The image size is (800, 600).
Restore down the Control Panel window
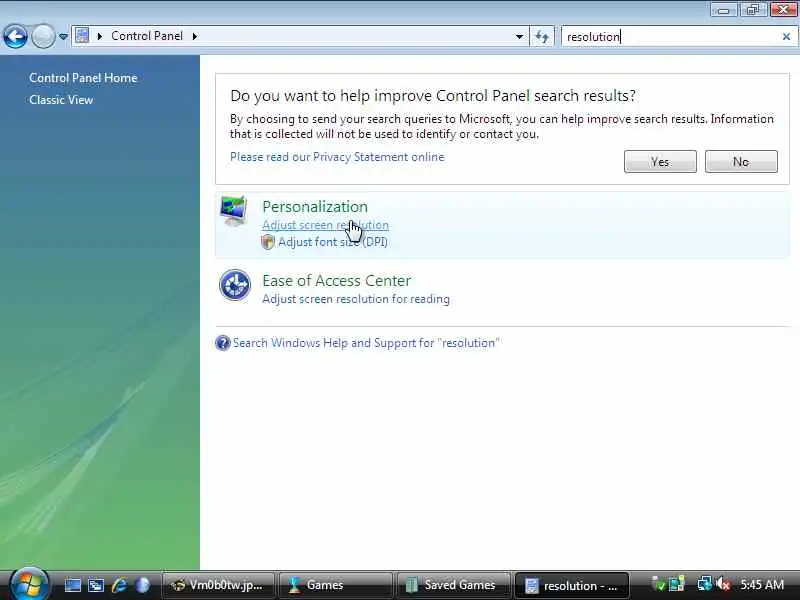click(753, 10)
